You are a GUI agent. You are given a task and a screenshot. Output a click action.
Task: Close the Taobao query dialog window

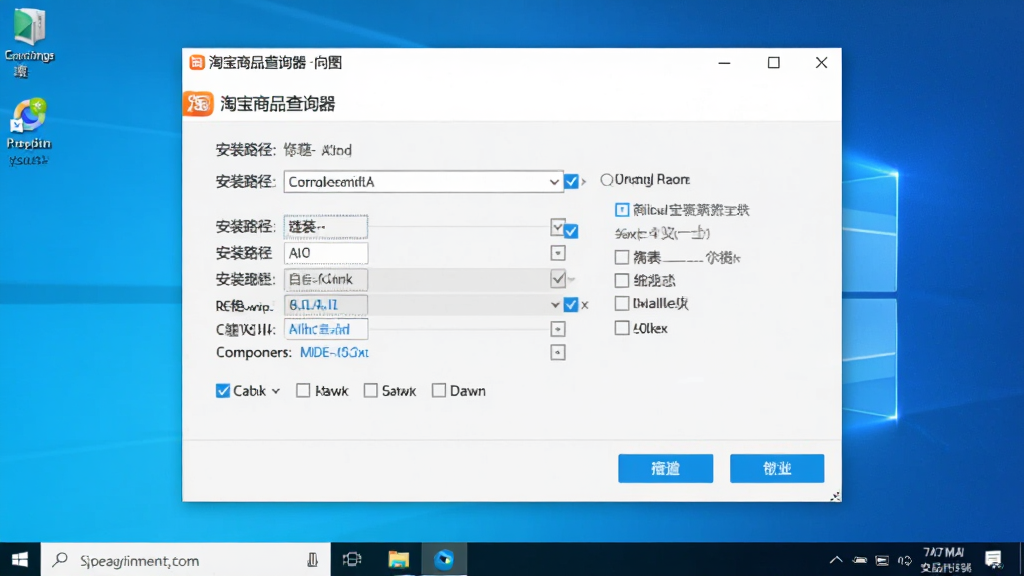pyautogui.click(x=822, y=63)
